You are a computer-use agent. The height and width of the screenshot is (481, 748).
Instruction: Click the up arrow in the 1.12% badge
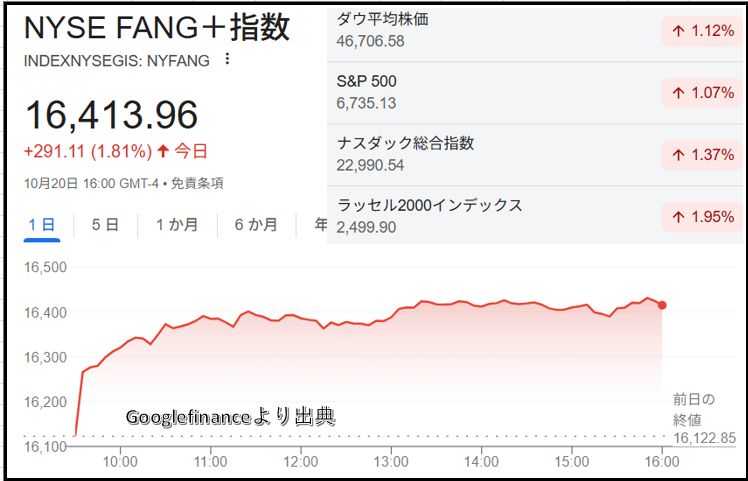(x=678, y=32)
